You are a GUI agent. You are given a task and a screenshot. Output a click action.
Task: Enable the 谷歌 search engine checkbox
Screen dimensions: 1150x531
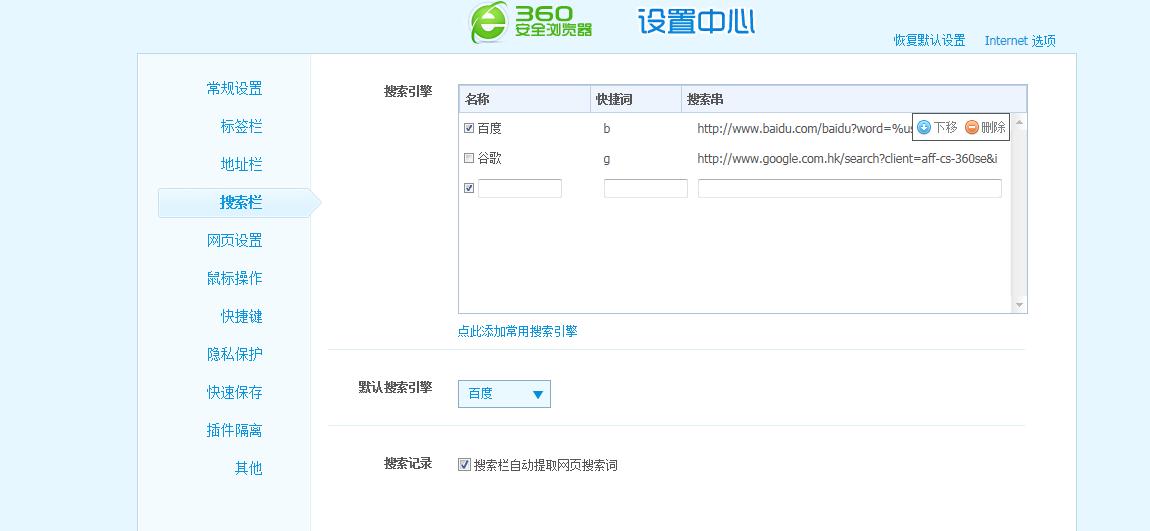(x=469, y=158)
